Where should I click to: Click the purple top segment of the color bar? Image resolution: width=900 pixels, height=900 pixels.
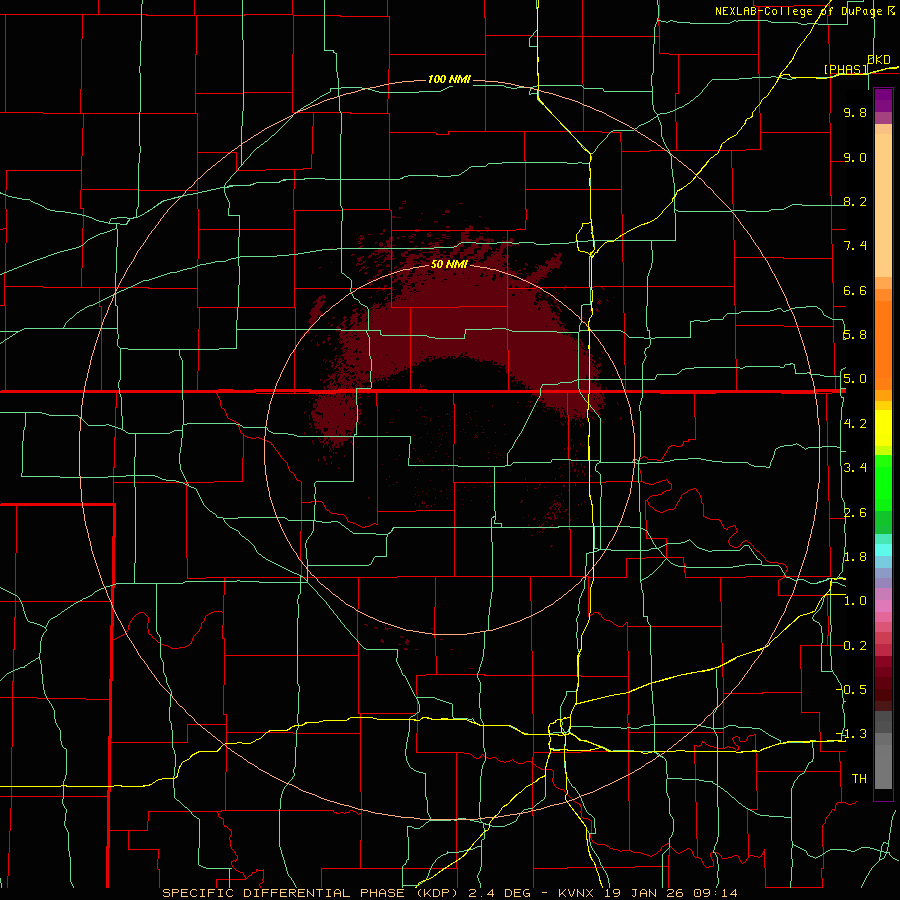click(x=883, y=100)
